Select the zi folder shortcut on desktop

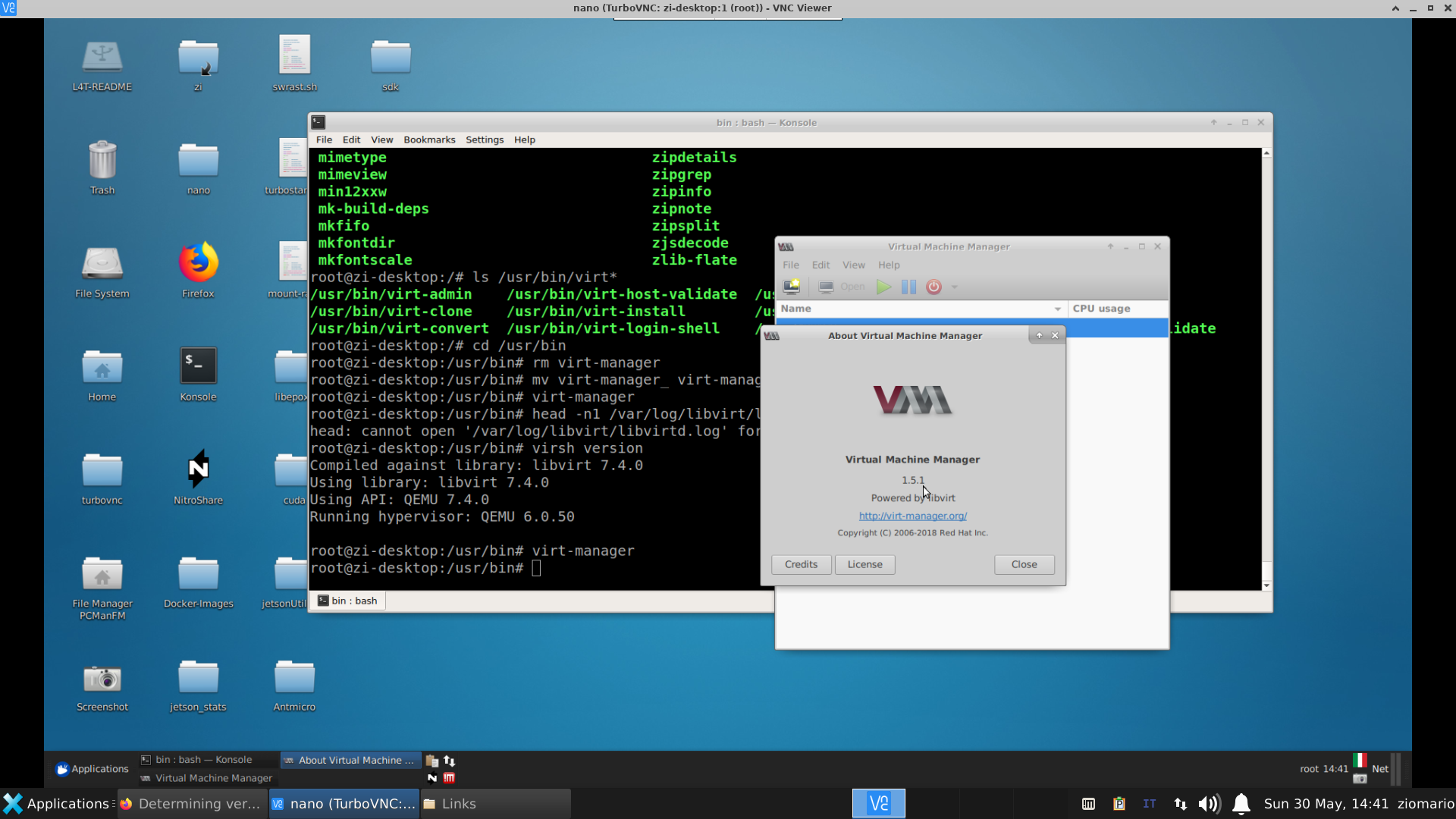198,64
